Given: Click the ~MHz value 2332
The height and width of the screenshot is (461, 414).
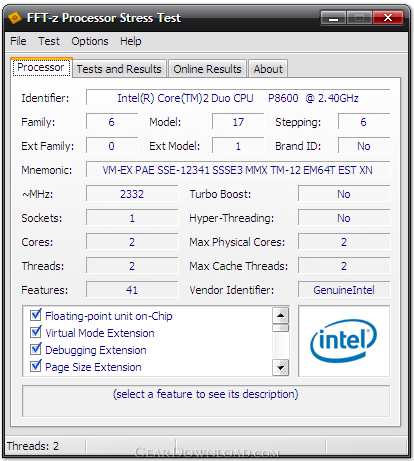Looking at the screenshot, I should pos(132,194).
